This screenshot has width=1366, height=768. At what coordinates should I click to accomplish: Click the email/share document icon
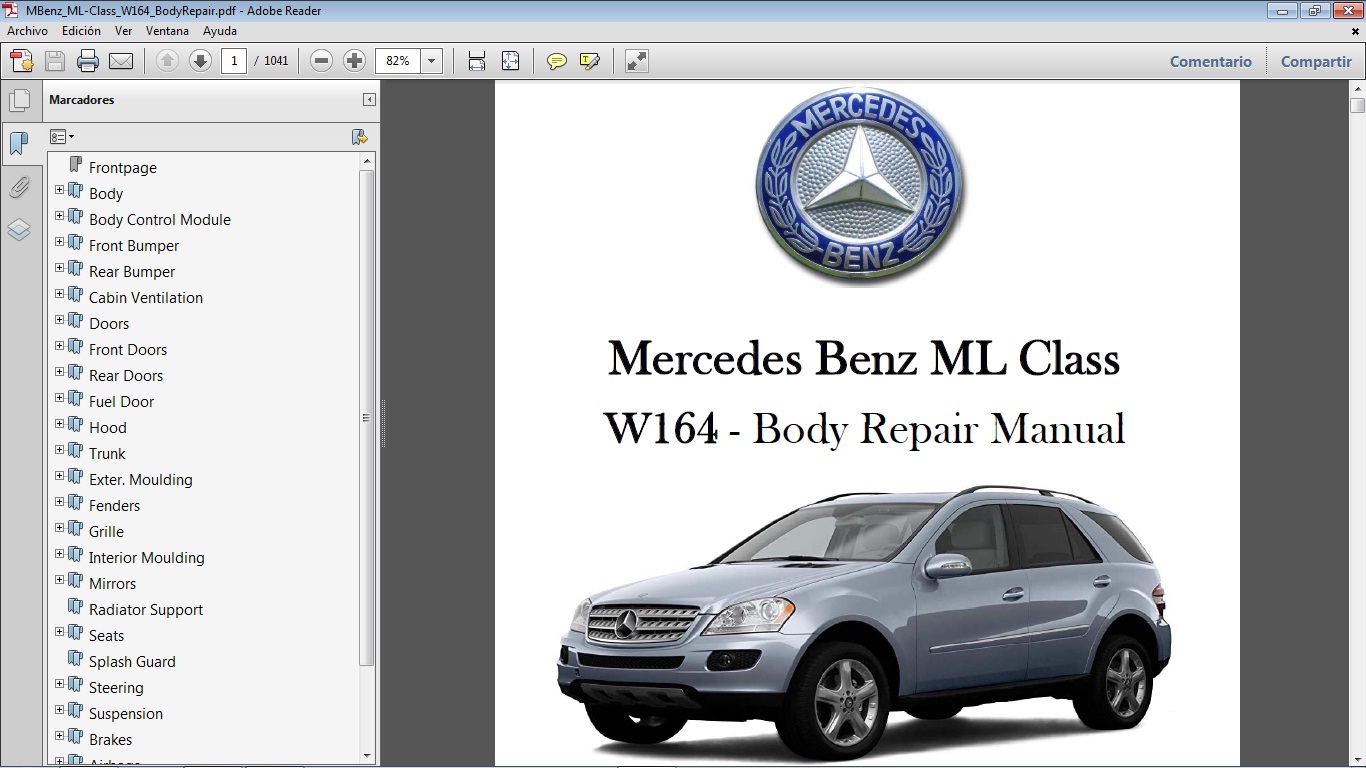[119, 61]
